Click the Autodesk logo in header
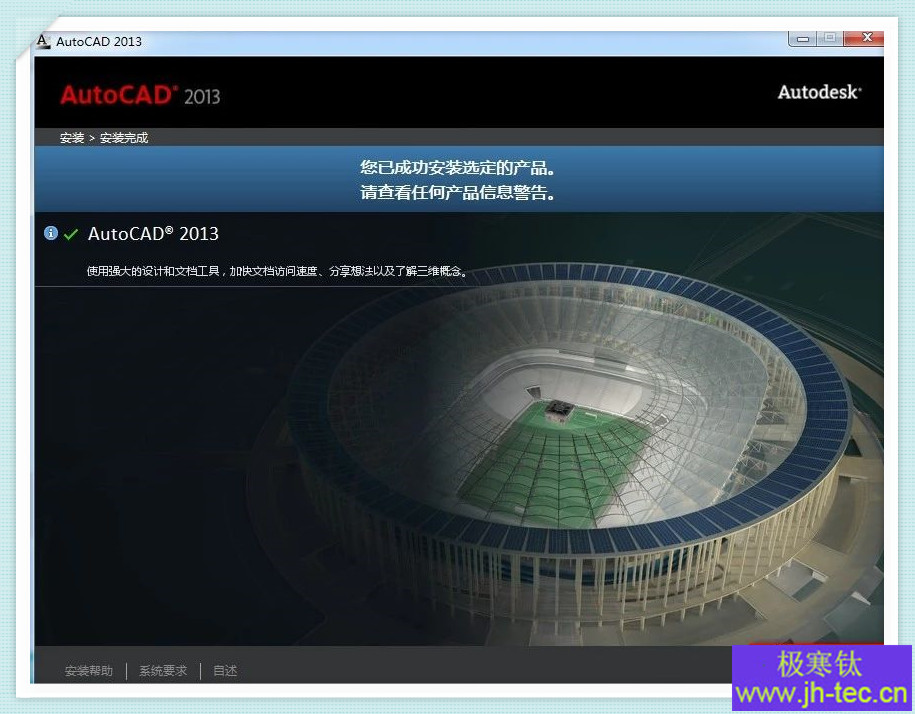 (x=819, y=92)
